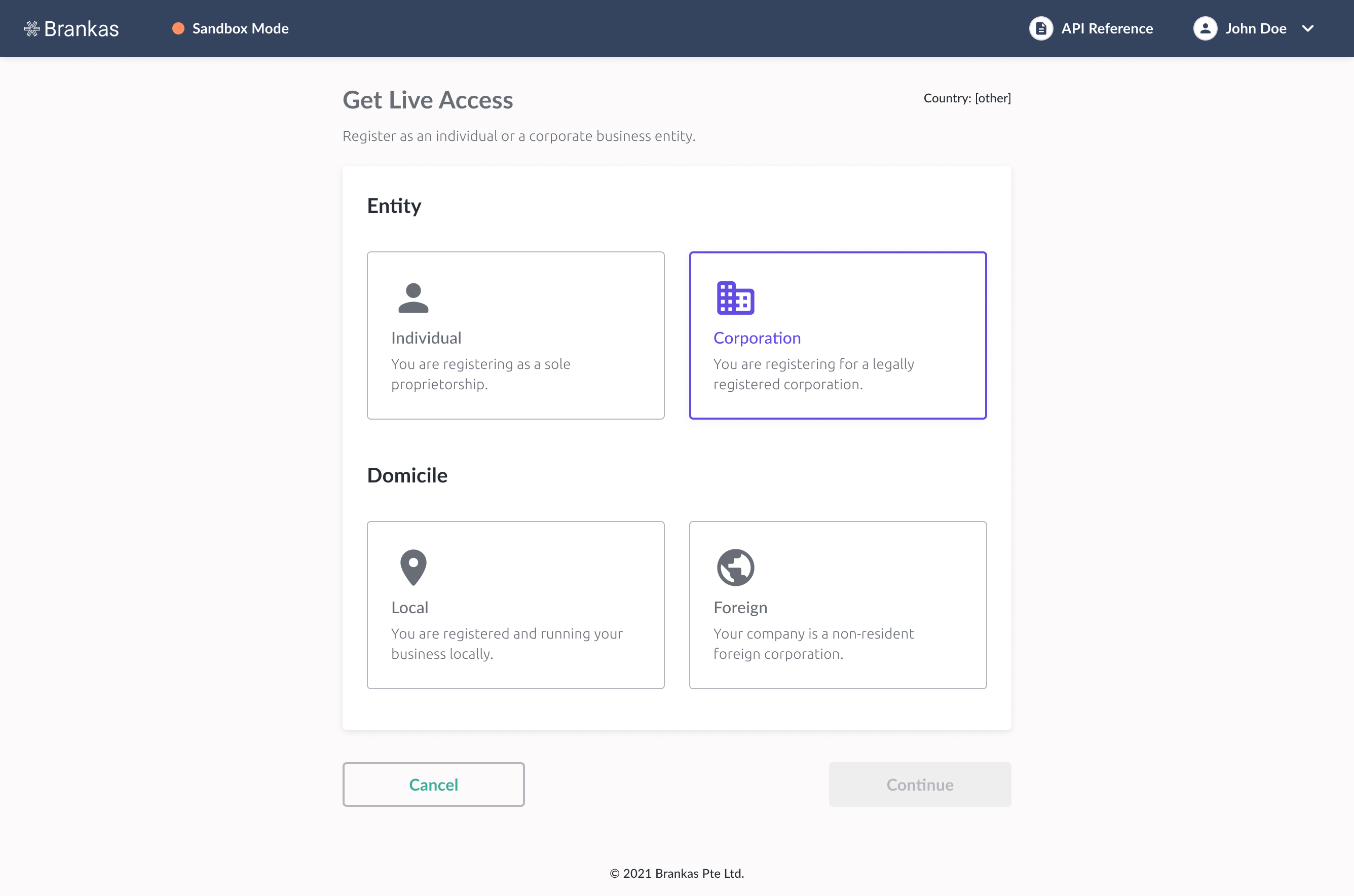The height and width of the screenshot is (896, 1354).
Task: Click the Local map pin icon
Action: click(413, 567)
